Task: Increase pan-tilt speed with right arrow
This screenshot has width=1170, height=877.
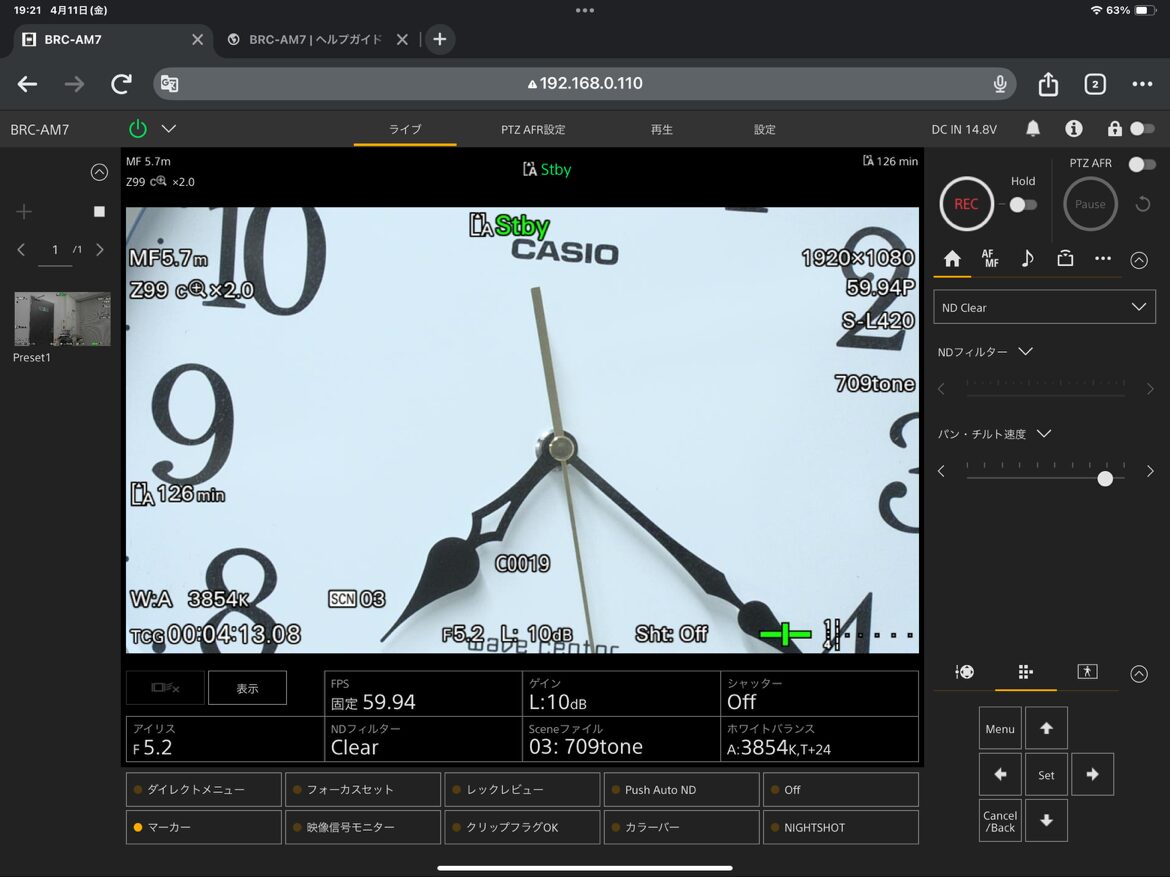Action: click(x=1150, y=471)
